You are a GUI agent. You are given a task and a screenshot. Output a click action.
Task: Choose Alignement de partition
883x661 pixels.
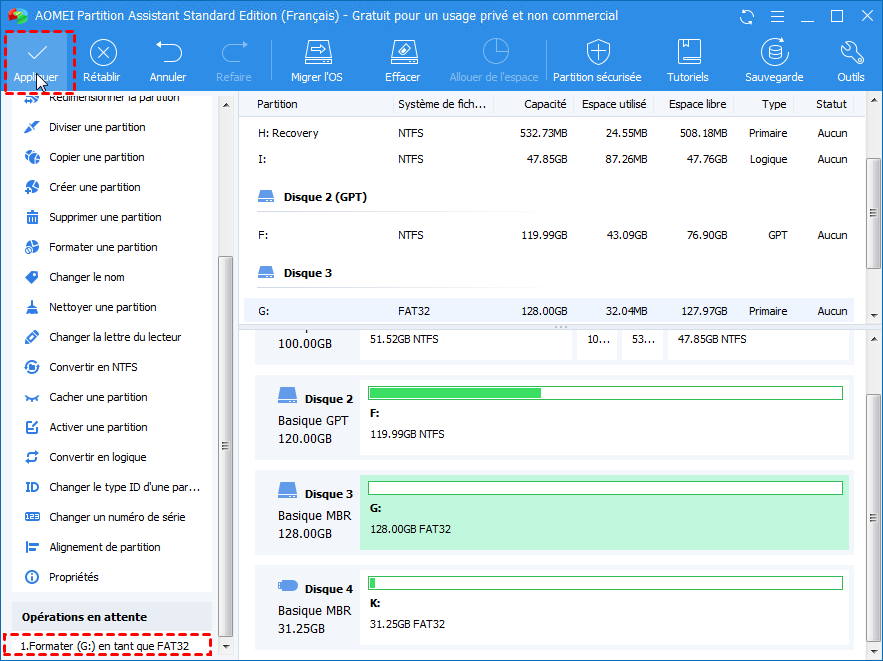click(105, 547)
